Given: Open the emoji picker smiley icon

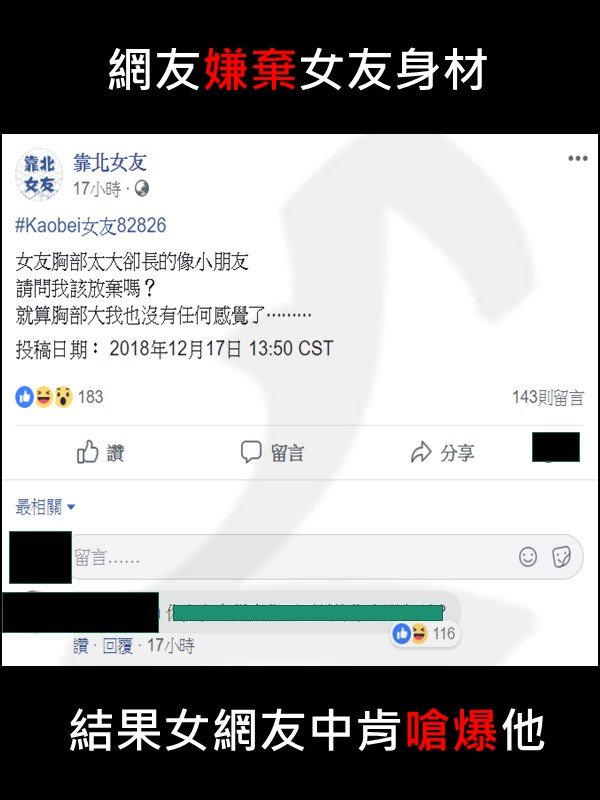Looking at the screenshot, I should point(528,557).
